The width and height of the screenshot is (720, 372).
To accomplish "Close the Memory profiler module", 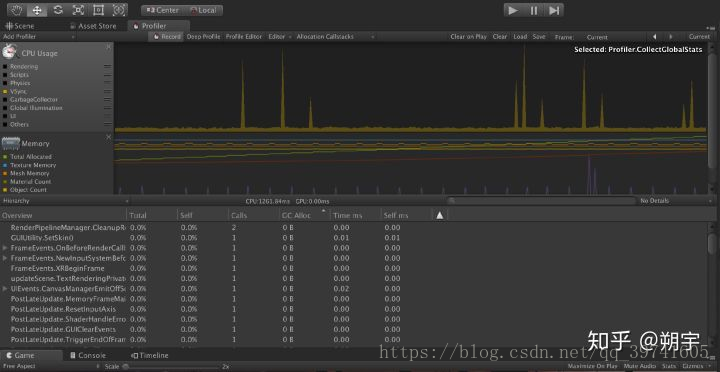I will [109, 137].
